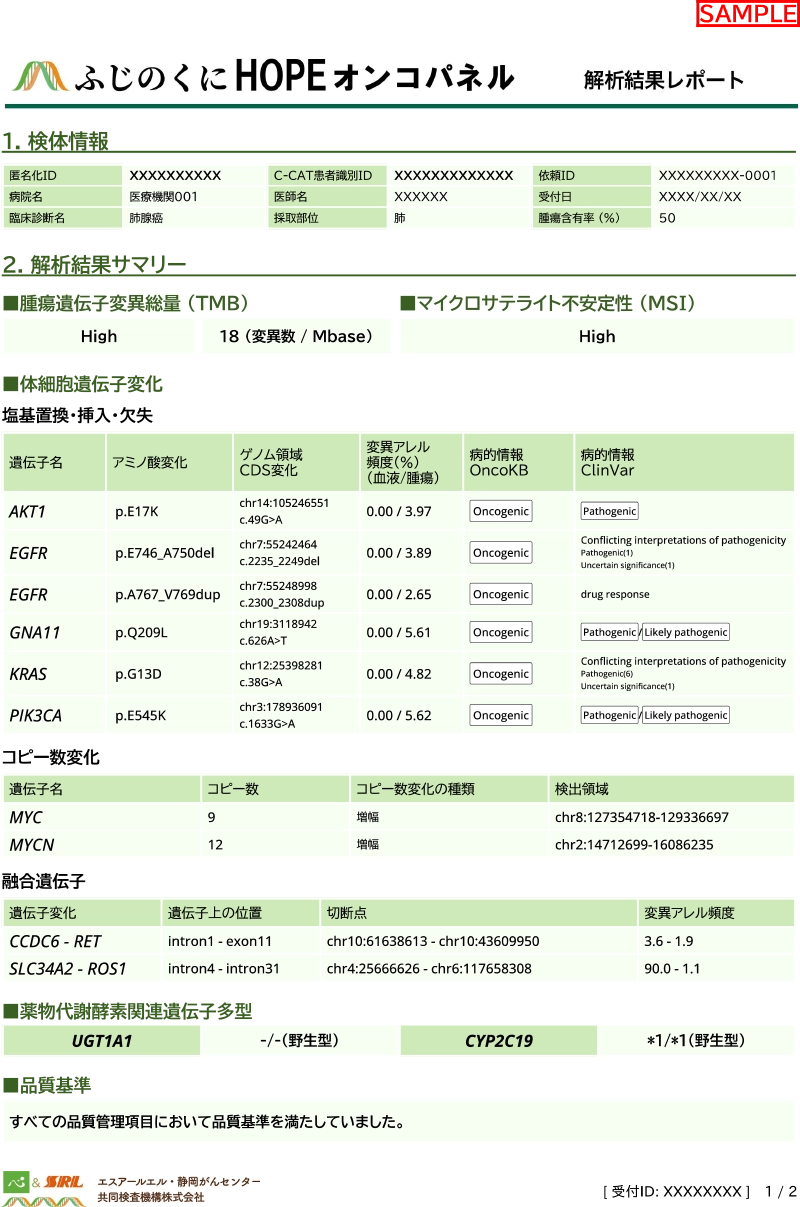Viewport: 800px width, 1207px height.
Task: Click the SRL logo at page footer
Action: (x=65, y=1182)
